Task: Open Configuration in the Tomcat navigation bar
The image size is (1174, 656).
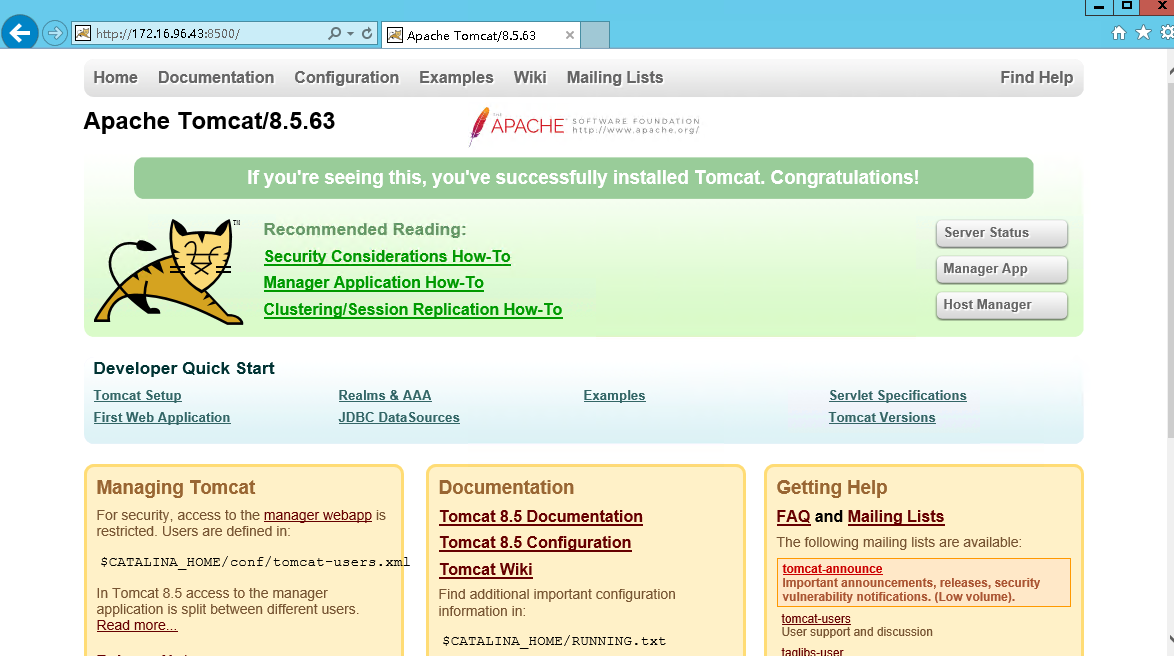Action: [347, 78]
